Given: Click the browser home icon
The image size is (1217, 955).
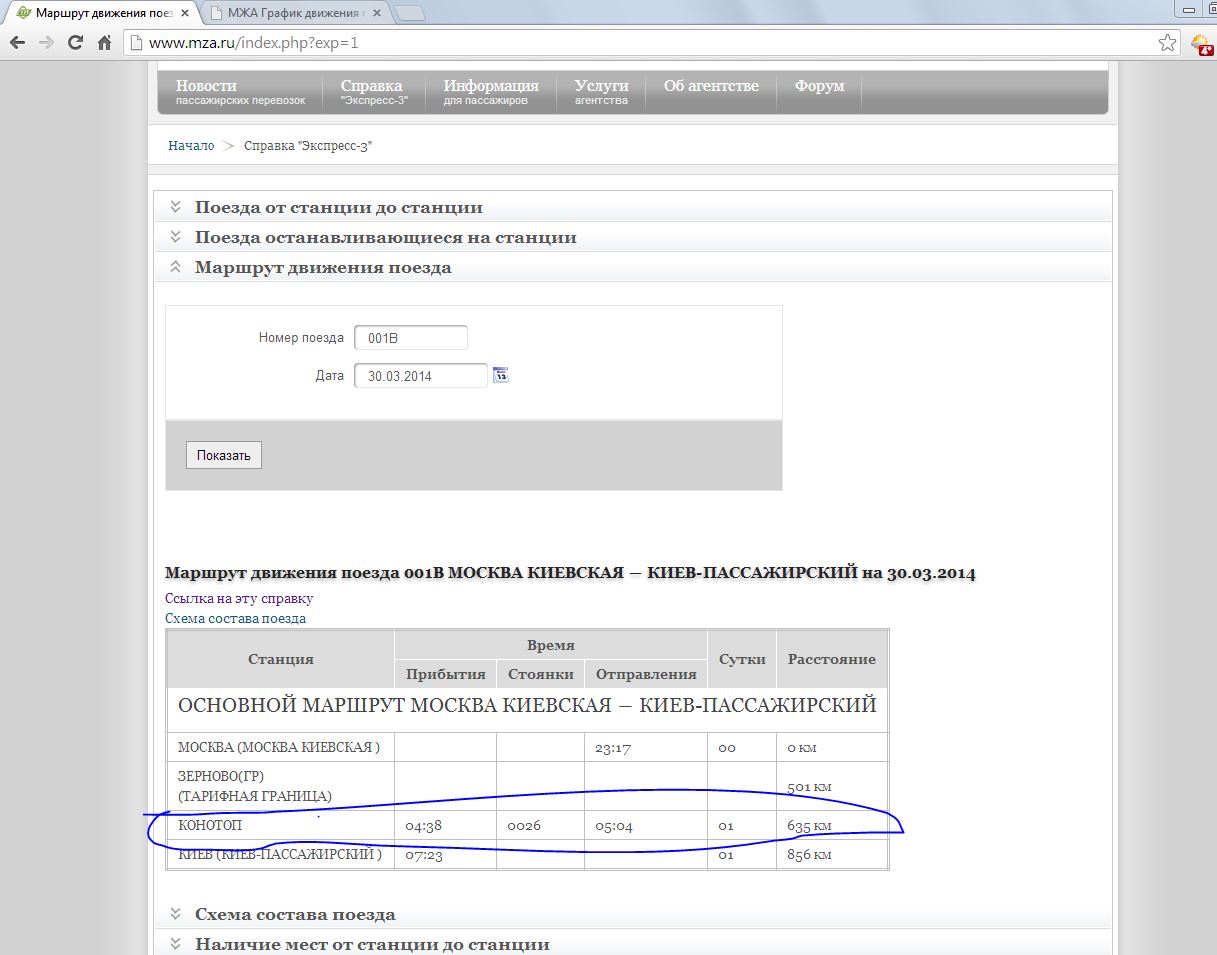Looking at the screenshot, I should click(x=104, y=43).
